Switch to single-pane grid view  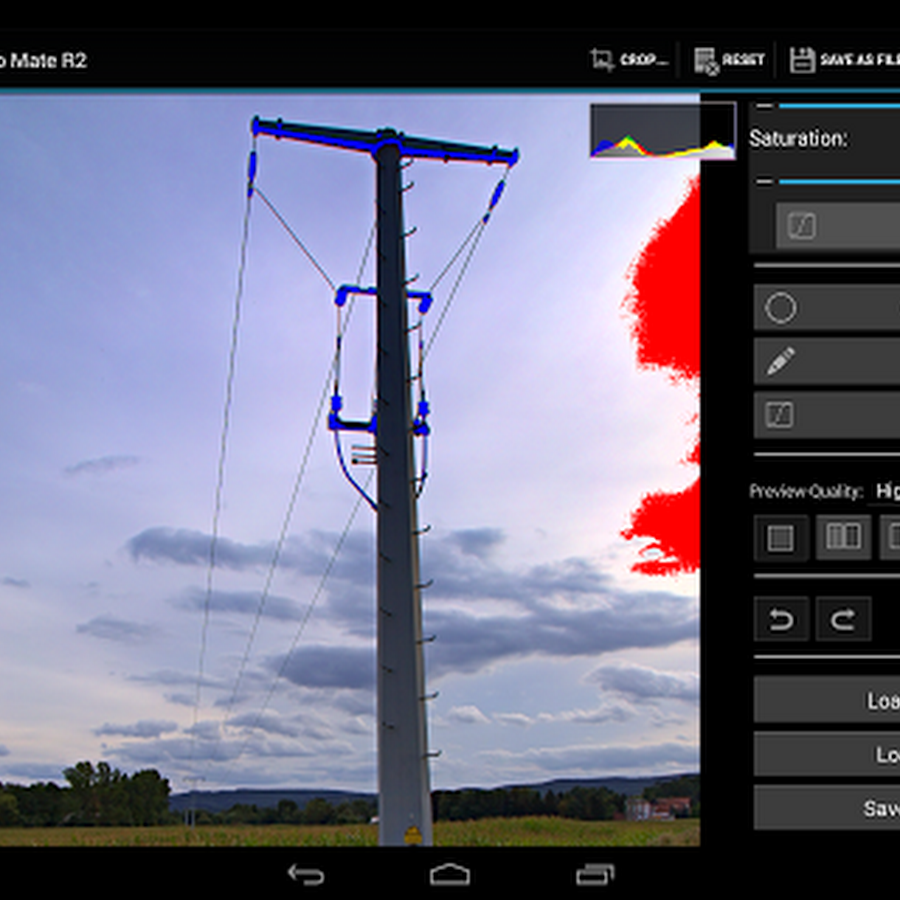[x=781, y=538]
